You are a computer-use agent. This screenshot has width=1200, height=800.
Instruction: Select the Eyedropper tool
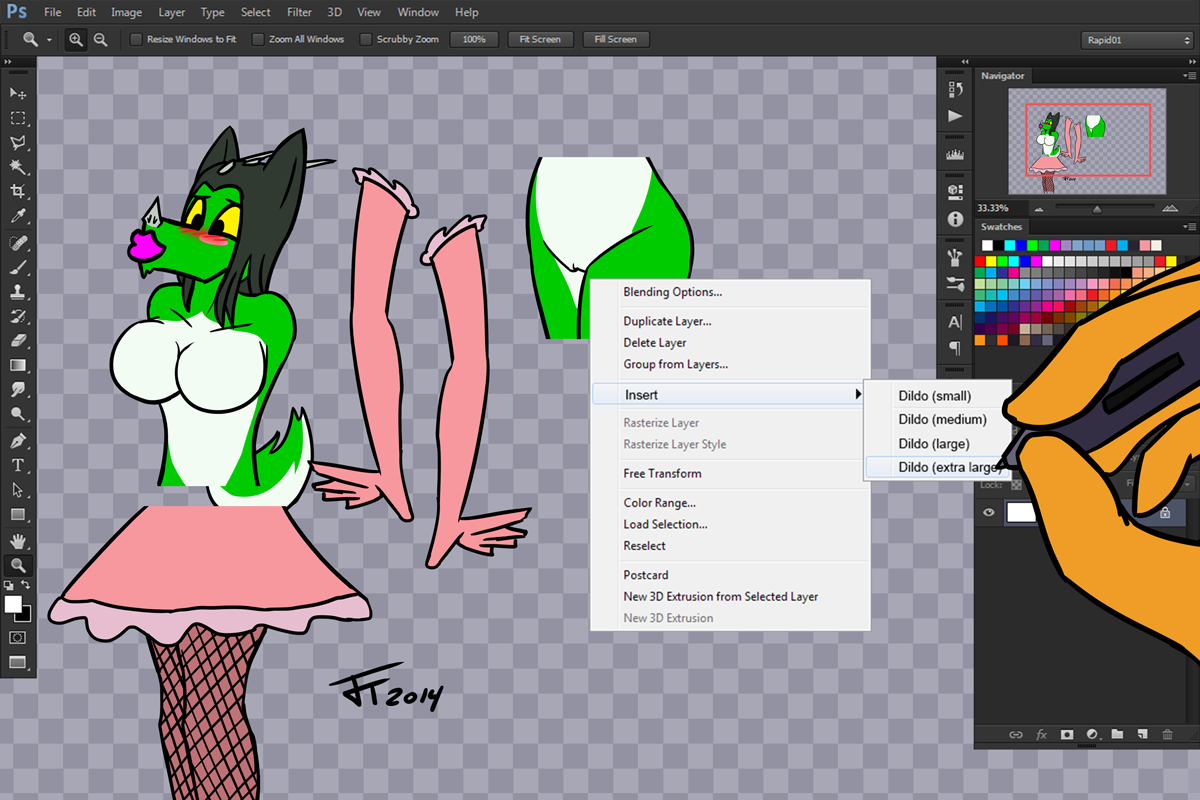coord(18,216)
